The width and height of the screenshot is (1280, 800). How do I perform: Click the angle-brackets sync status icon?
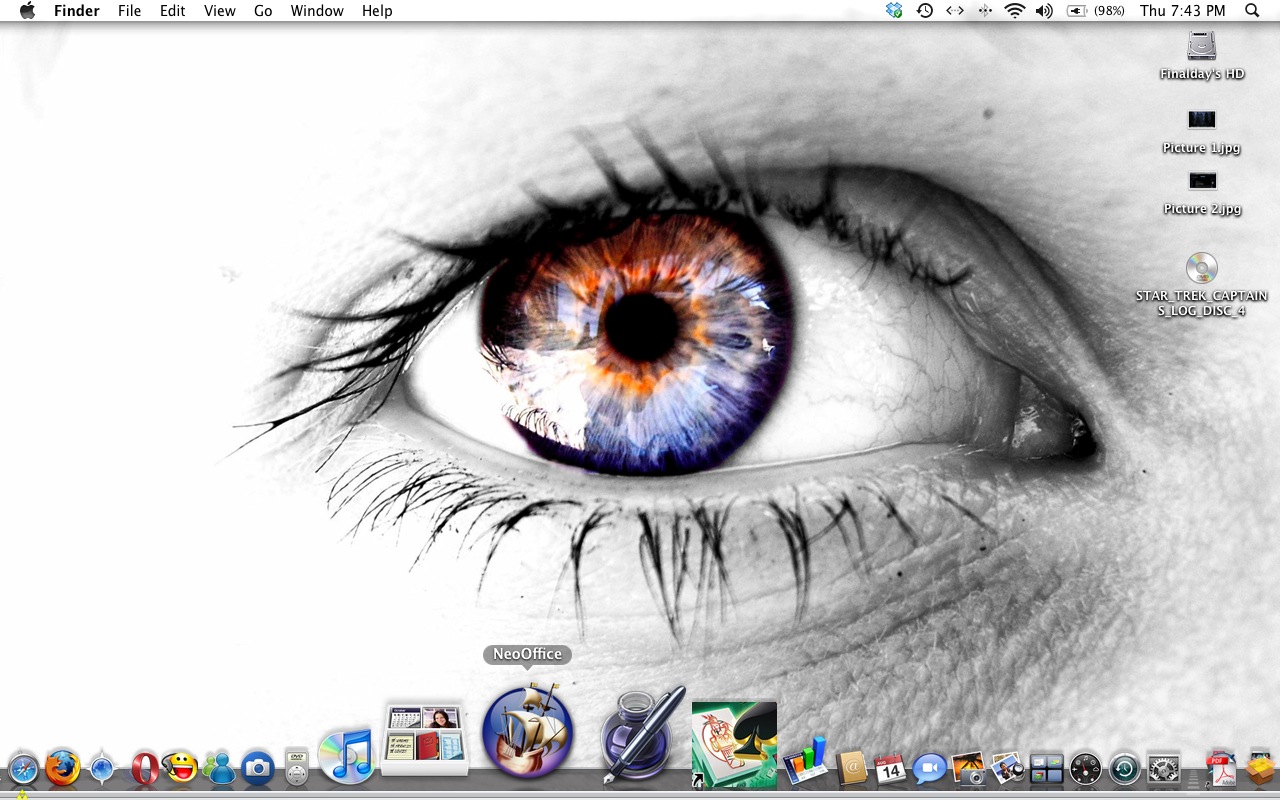click(x=955, y=11)
